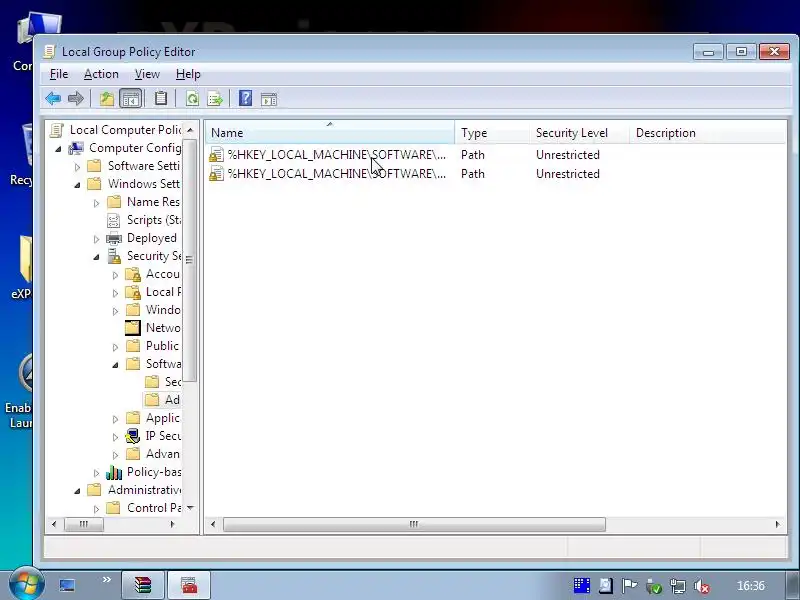Click the muted speaker tray icon
Screen dimensions: 800x600
pos(702,586)
